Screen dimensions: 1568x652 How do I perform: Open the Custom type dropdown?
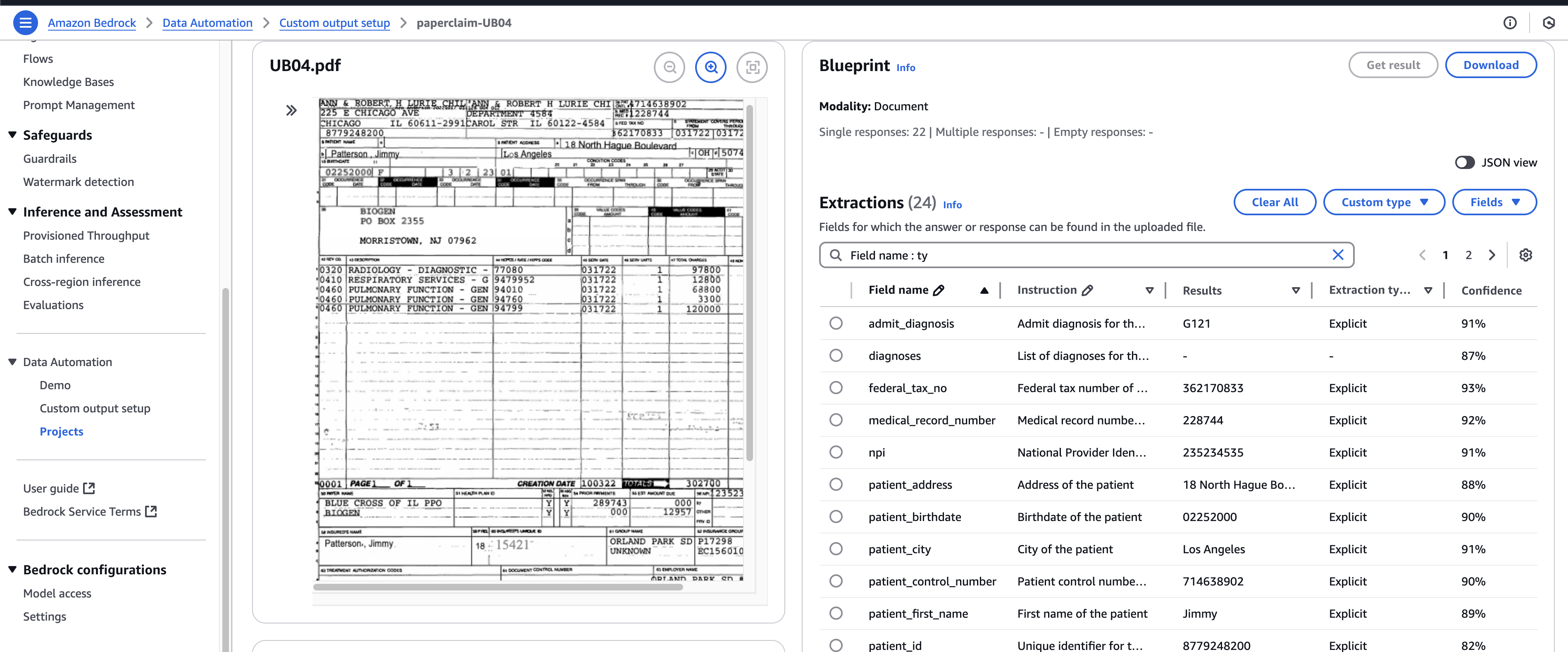(x=1384, y=202)
